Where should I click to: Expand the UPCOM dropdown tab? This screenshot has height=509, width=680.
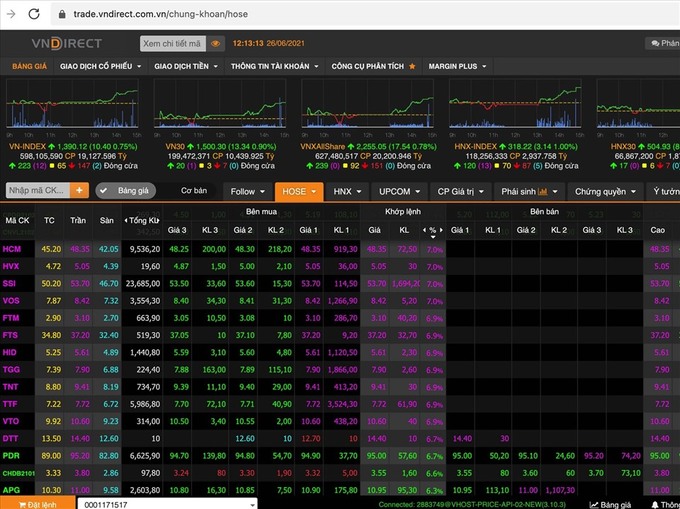click(399, 192)
